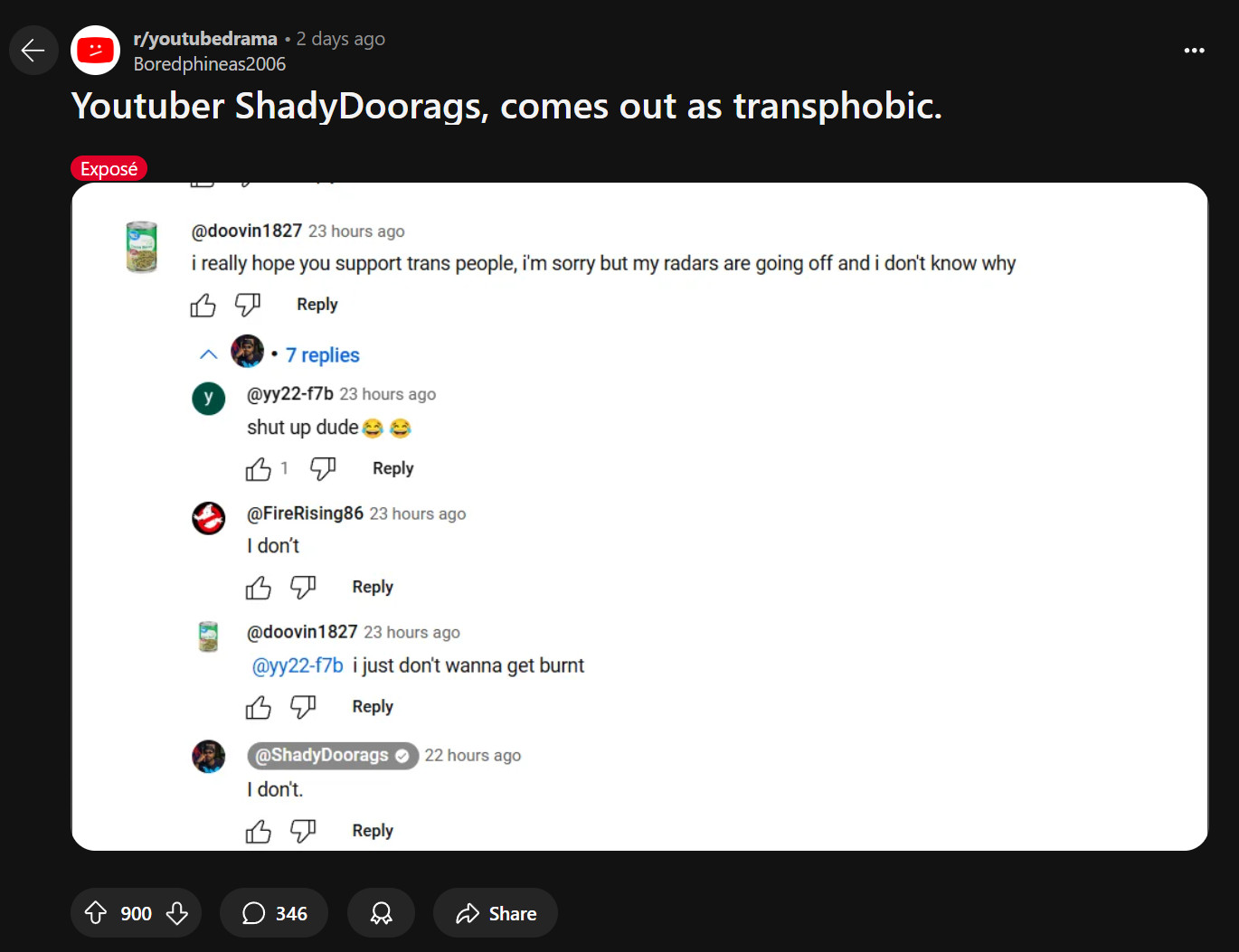Dislike doovin1827's top comment
This screenshot has height=952, width=1239.
click(x=248, y=305)
